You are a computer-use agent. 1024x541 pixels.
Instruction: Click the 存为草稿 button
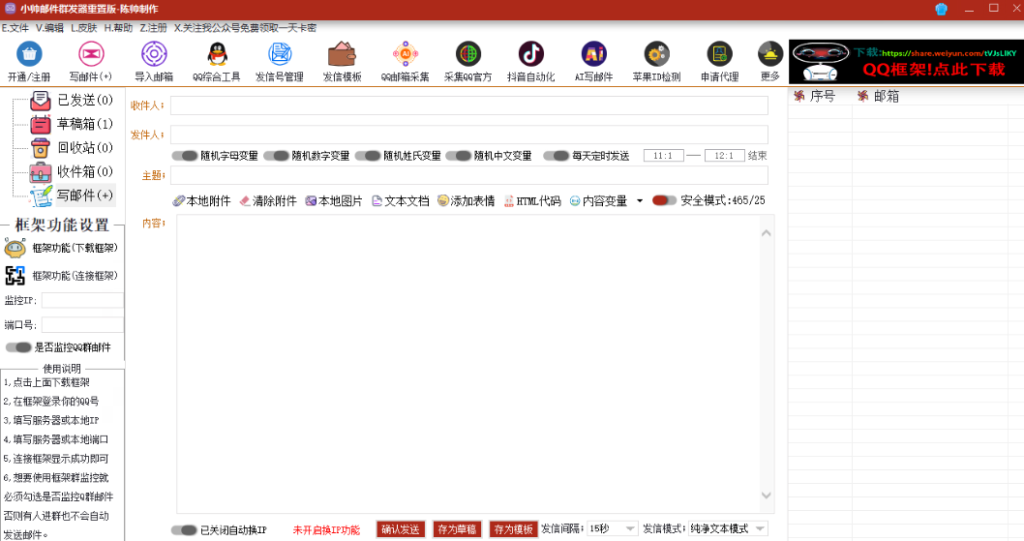tap(457, 529)
